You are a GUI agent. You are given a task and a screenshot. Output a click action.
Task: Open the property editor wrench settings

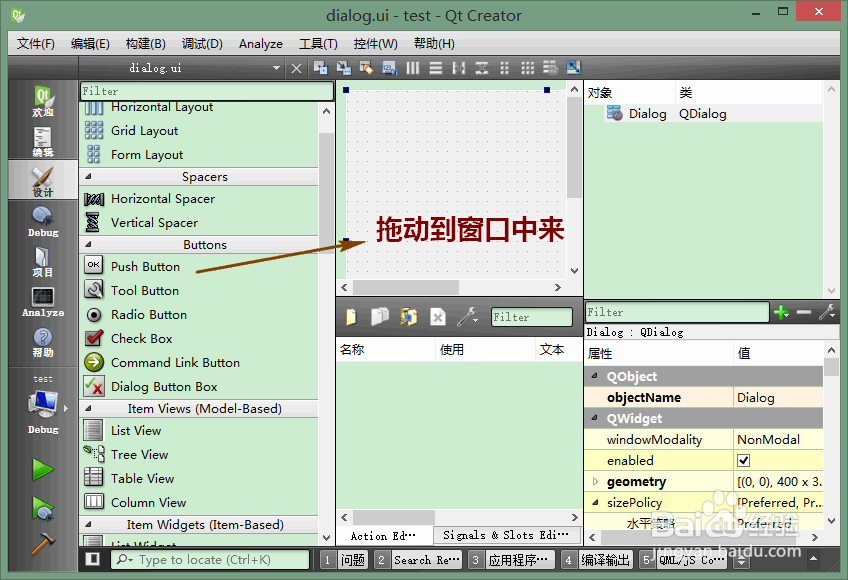[827, 312]
